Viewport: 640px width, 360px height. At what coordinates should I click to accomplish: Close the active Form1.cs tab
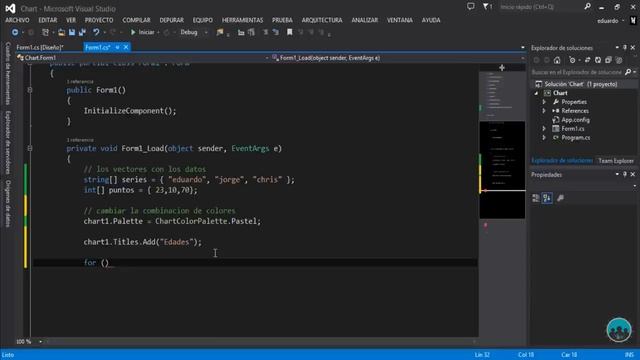point(126,47)
